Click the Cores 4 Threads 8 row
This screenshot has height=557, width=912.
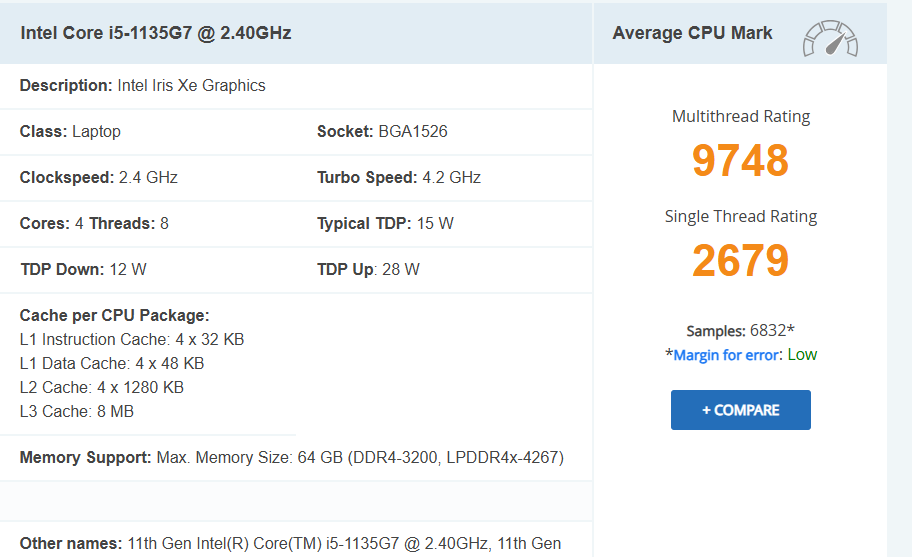(x=94, y=224)
